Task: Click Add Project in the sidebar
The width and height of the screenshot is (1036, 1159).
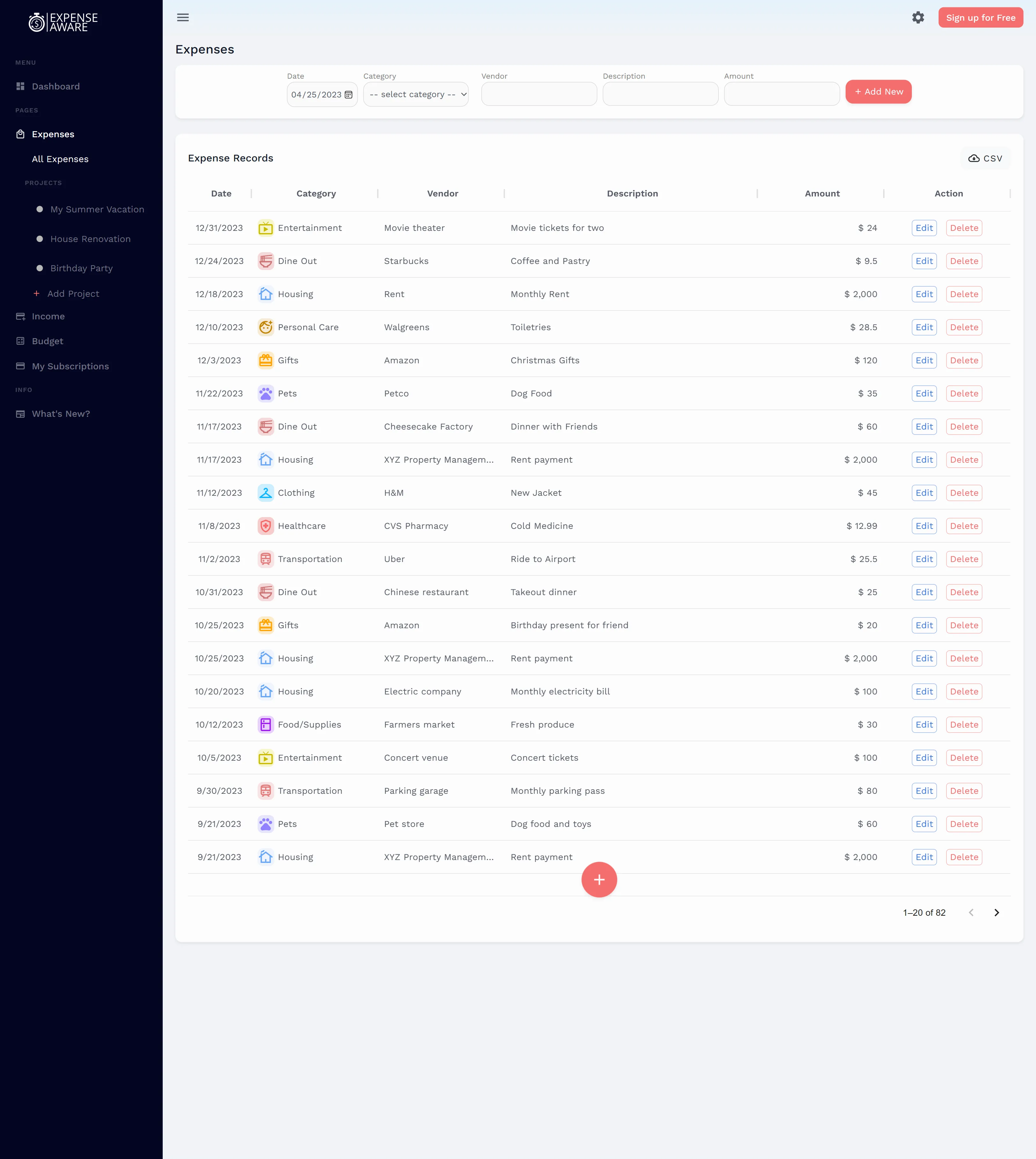Action: pos(73,294)
